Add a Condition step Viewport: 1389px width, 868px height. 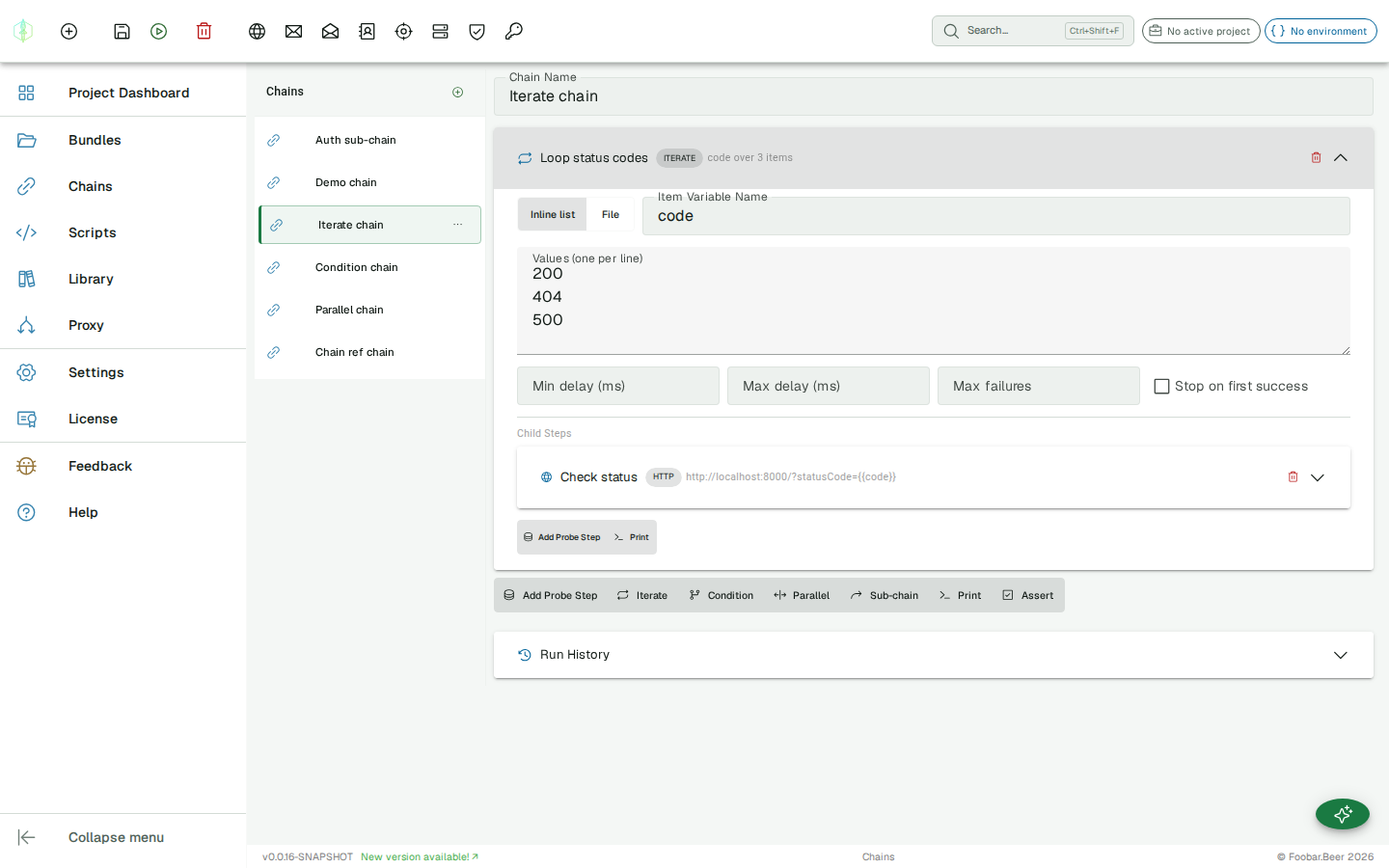(722, 595)
